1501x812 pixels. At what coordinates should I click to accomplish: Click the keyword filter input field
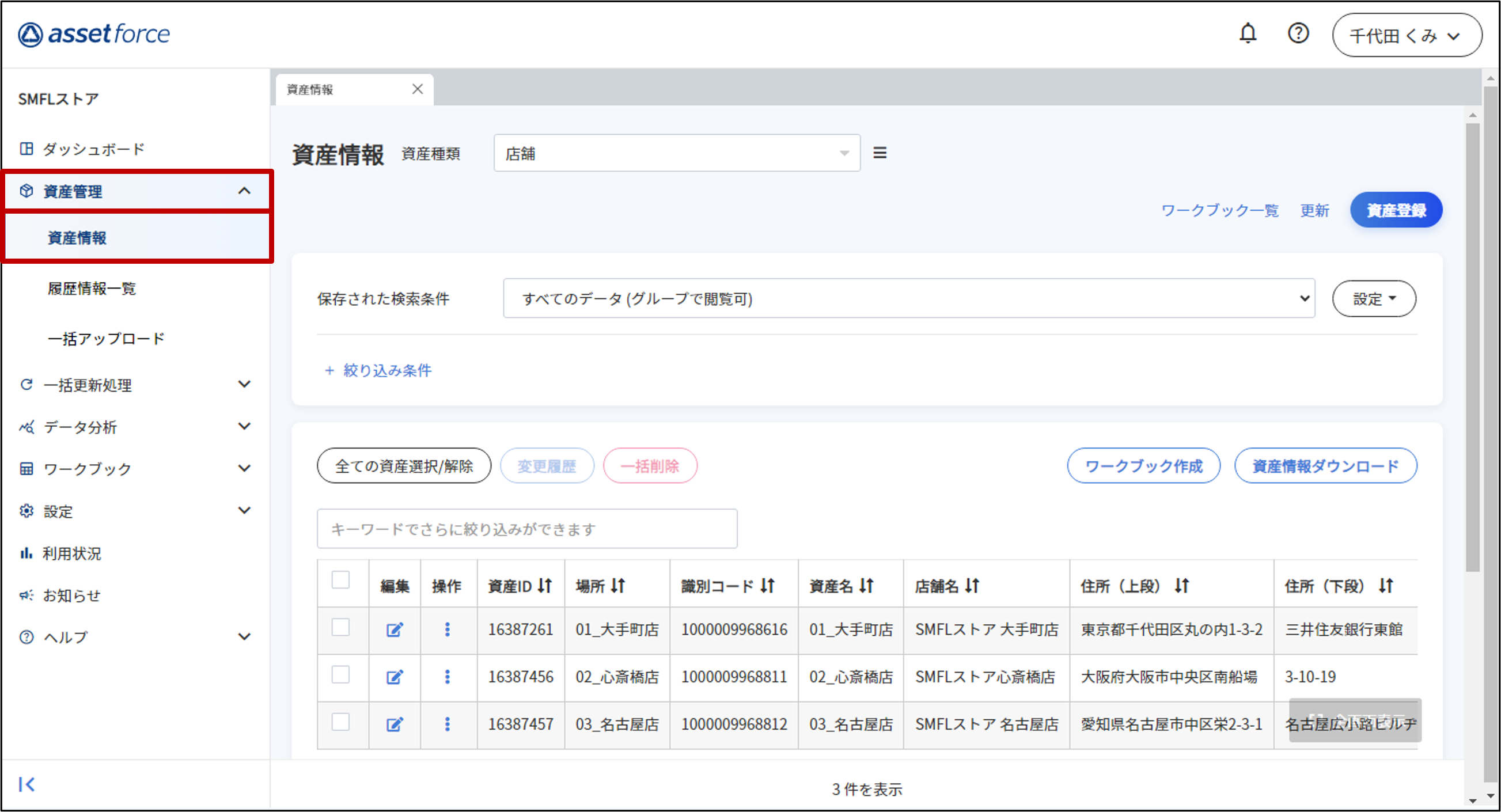[x=526, y=529]
